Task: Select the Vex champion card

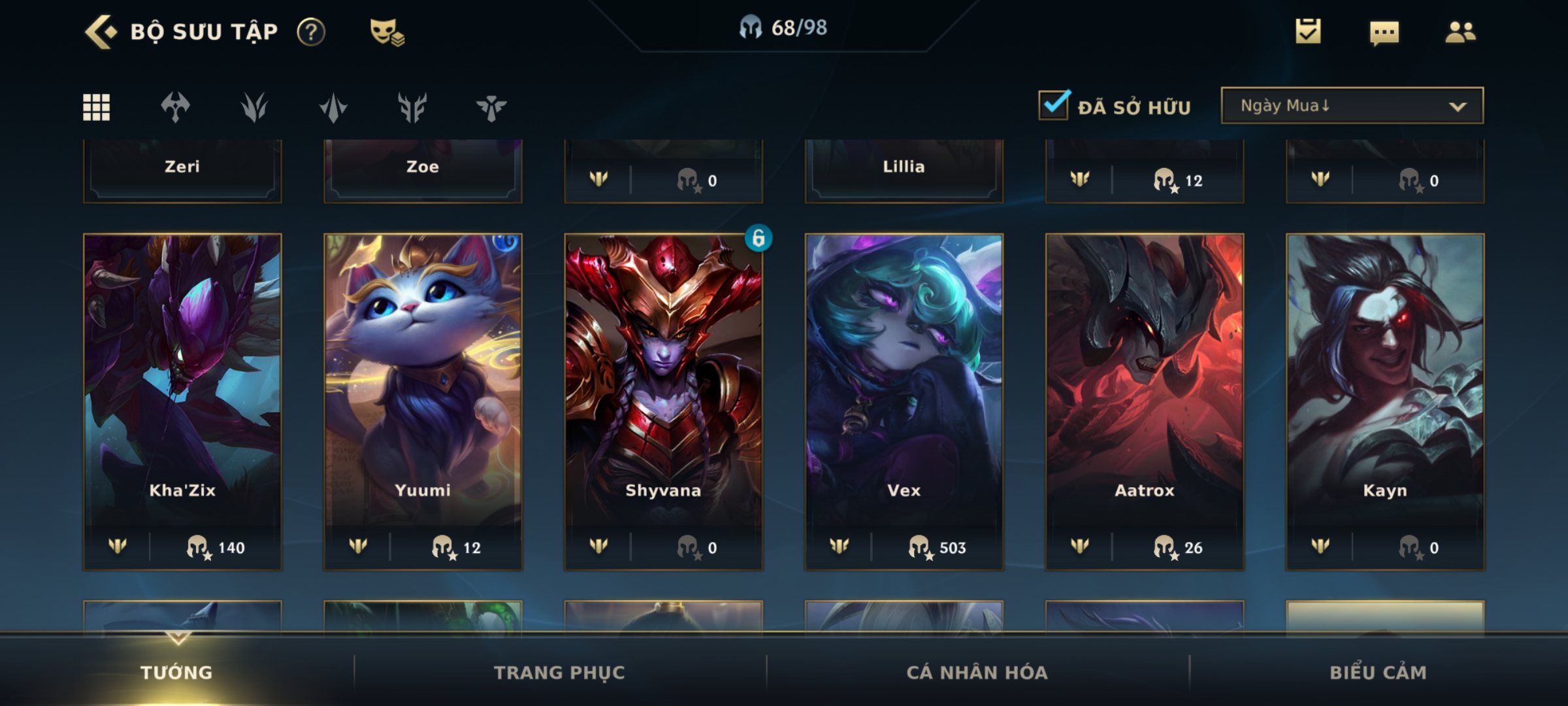Action: click(904, 402)
